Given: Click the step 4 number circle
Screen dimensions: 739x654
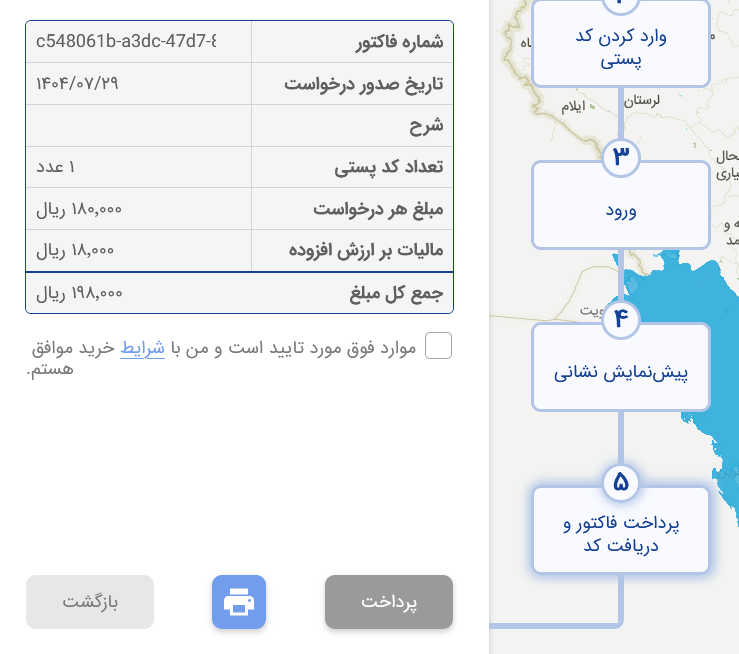Looking at the screenshot, I should (x=620, y=319).
